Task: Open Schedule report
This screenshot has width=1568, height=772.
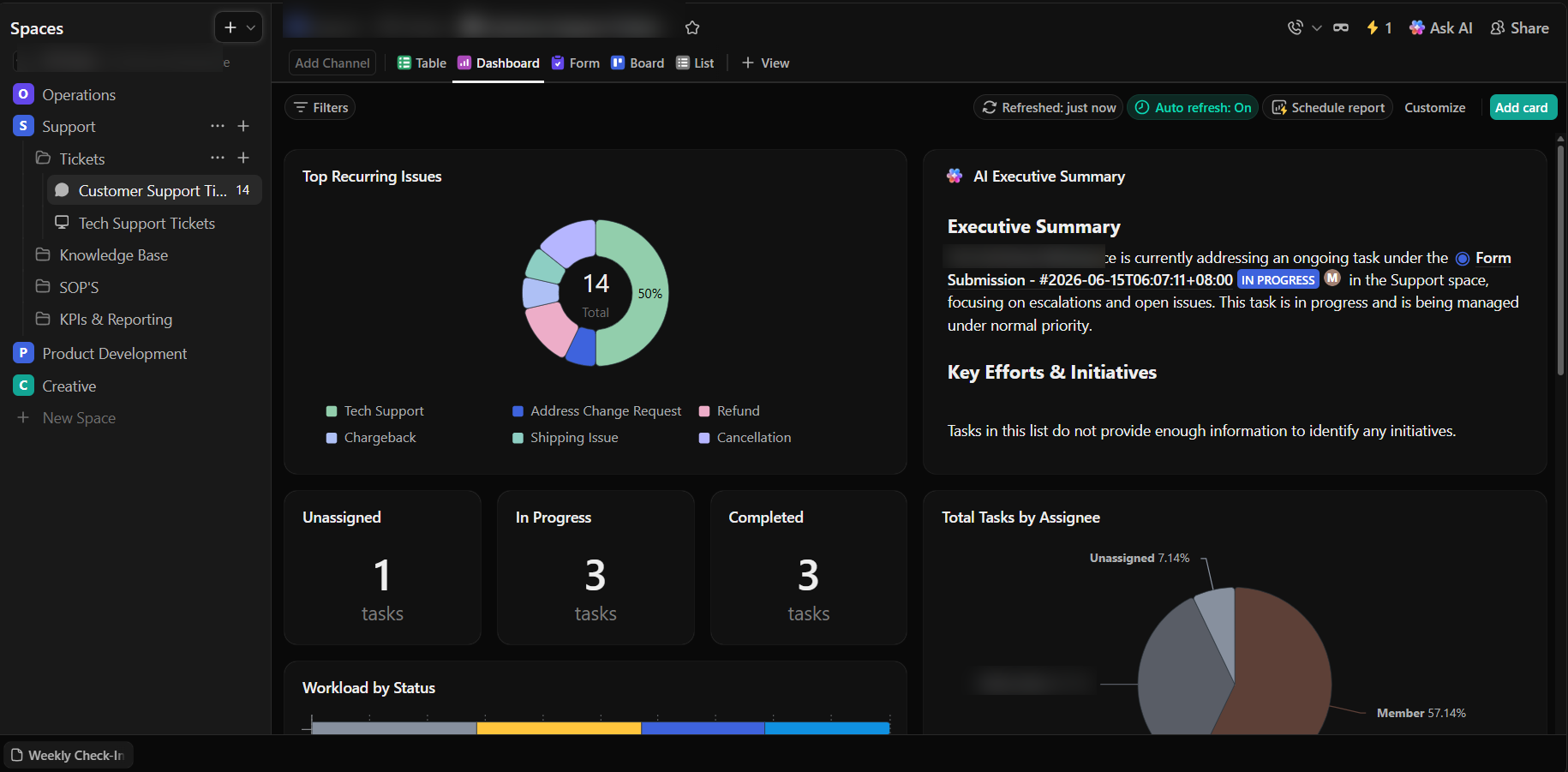Action: coord(1327,107)
